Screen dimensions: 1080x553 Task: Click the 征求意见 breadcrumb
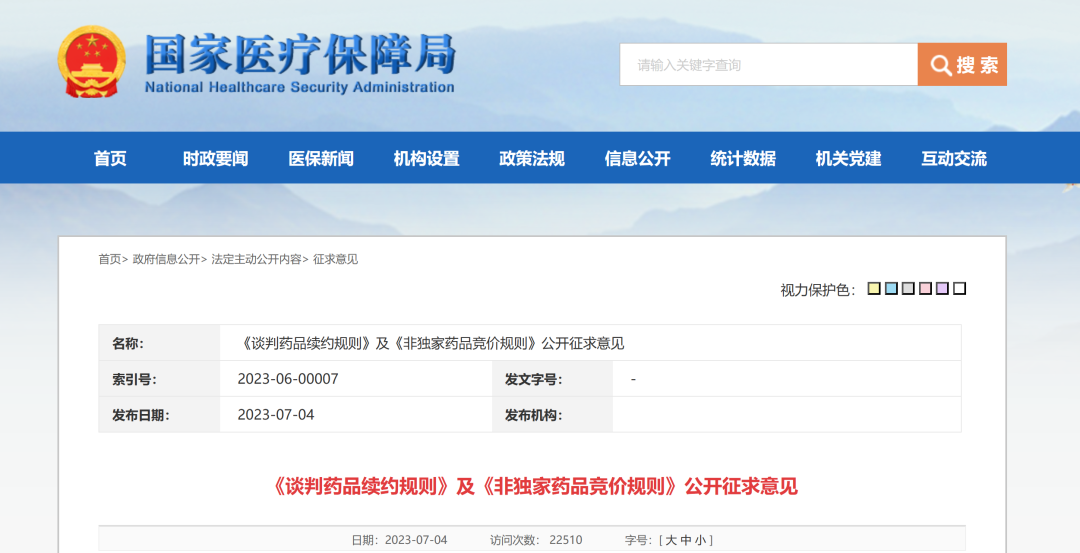pyautogui.click(x=335, y=259)
